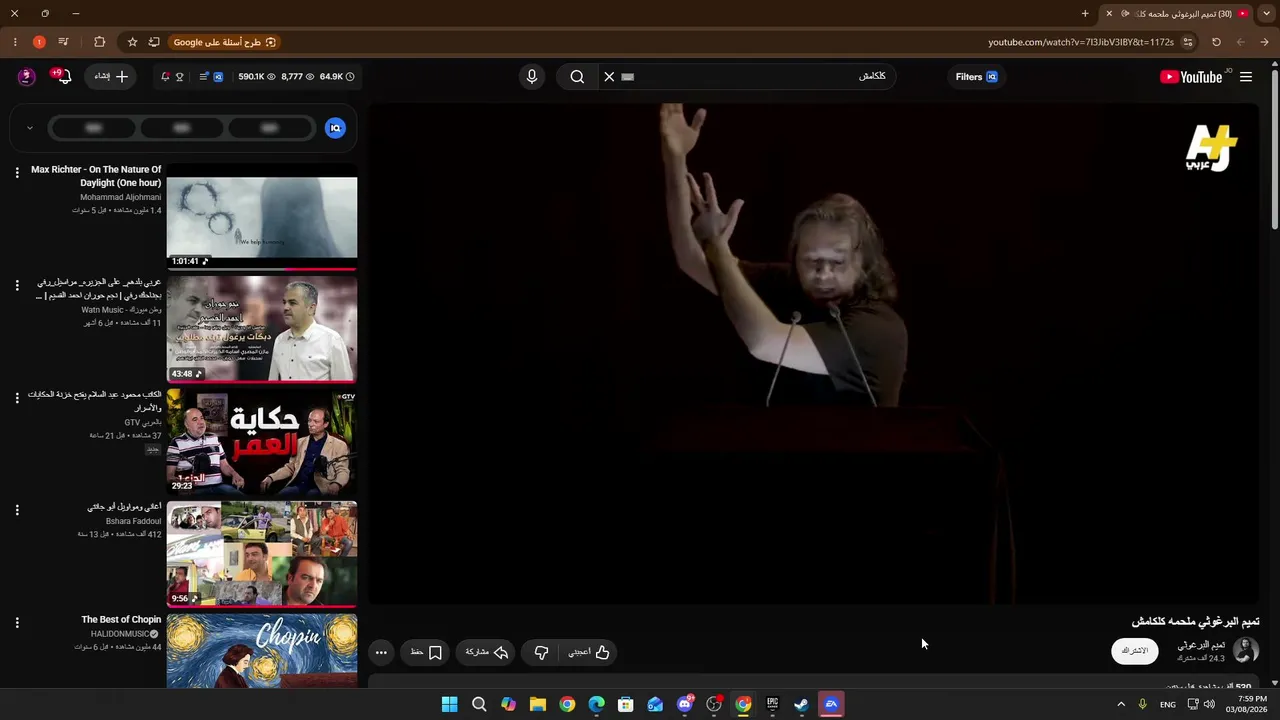The image size is (1280, 720).
Task: Click the Google Lens ask questions chip
Action: tap(225, 42)
